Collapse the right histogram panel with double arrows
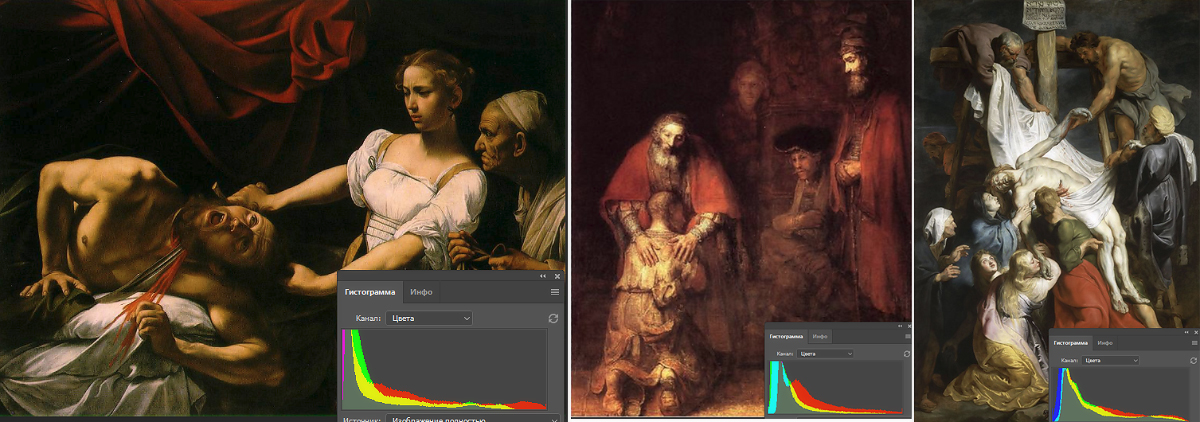 1186,331
